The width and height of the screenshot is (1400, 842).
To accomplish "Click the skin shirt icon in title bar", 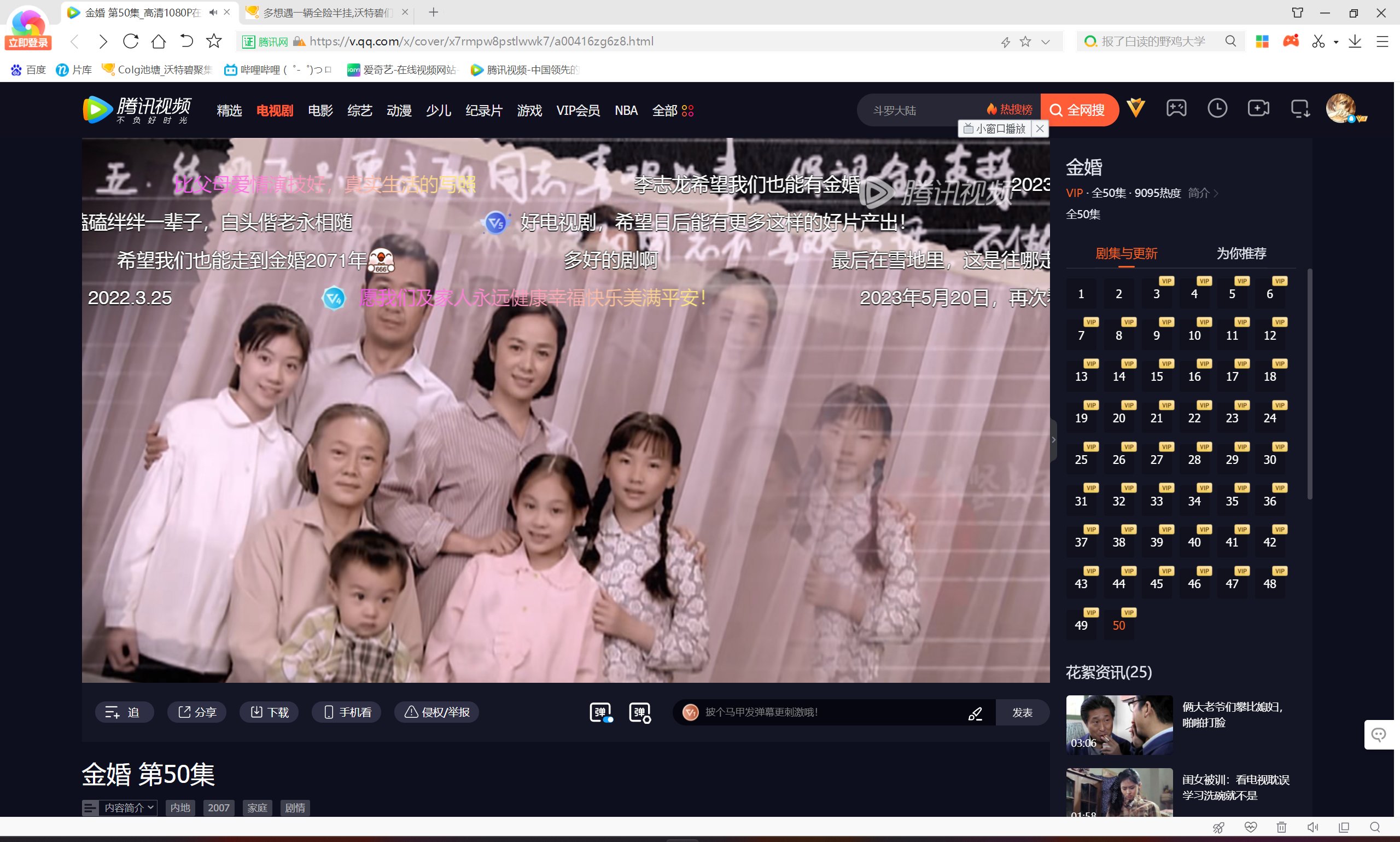I will pos(1297,13).
